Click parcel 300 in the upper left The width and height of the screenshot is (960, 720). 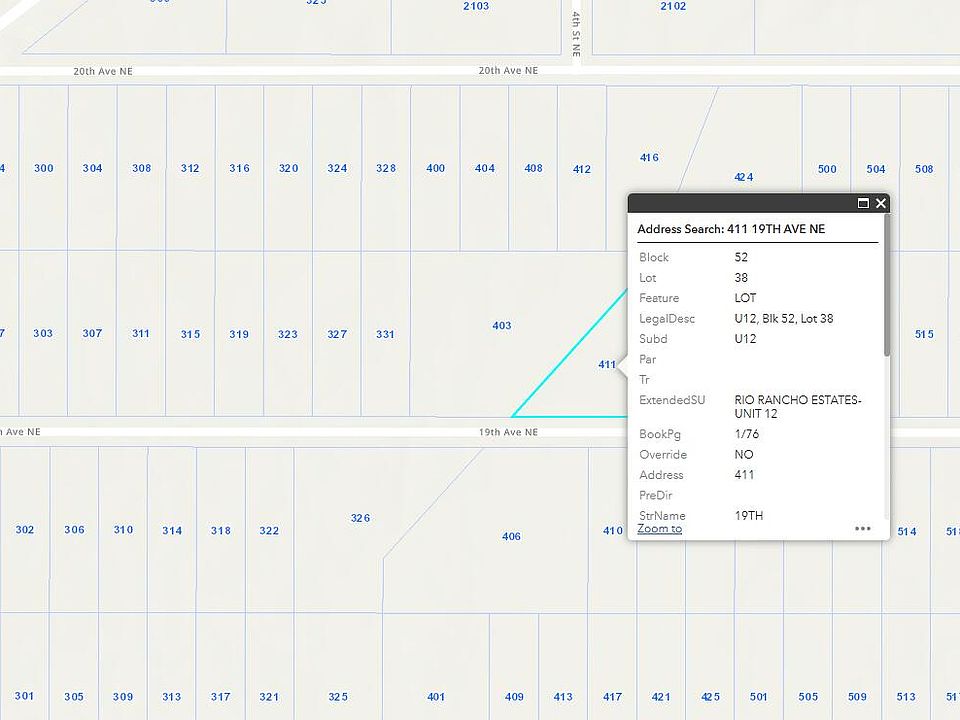(43, 169)
